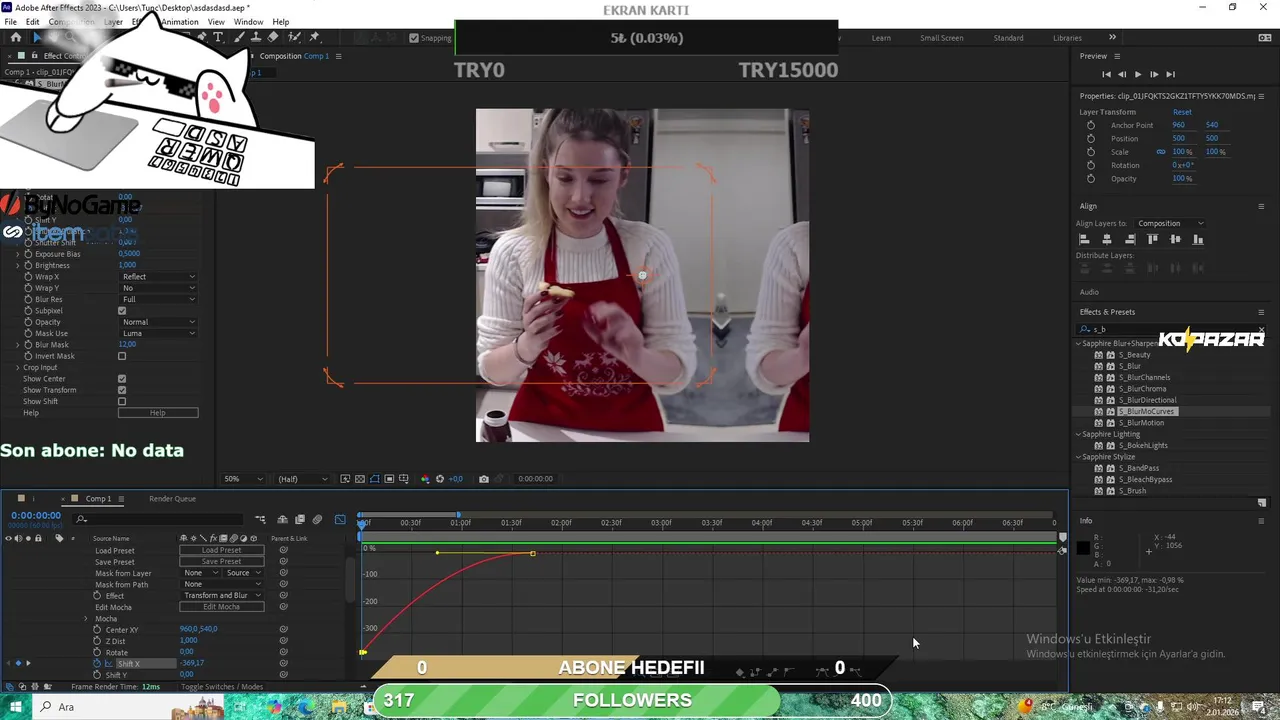Click stopwatch for Anchor Point property

[1091, 125]
